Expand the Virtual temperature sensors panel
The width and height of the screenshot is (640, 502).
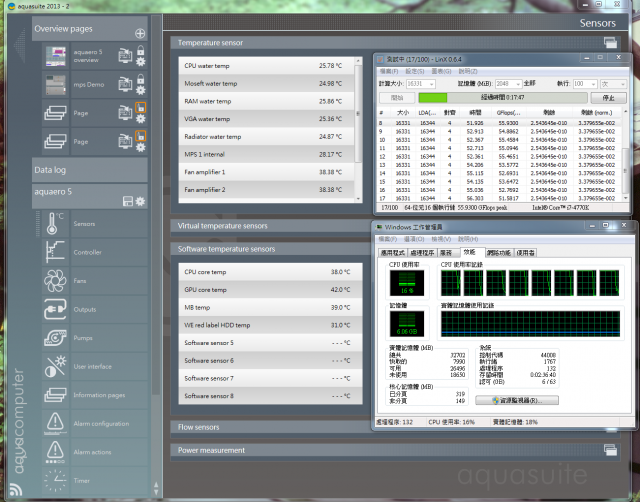tap(271, 226)
